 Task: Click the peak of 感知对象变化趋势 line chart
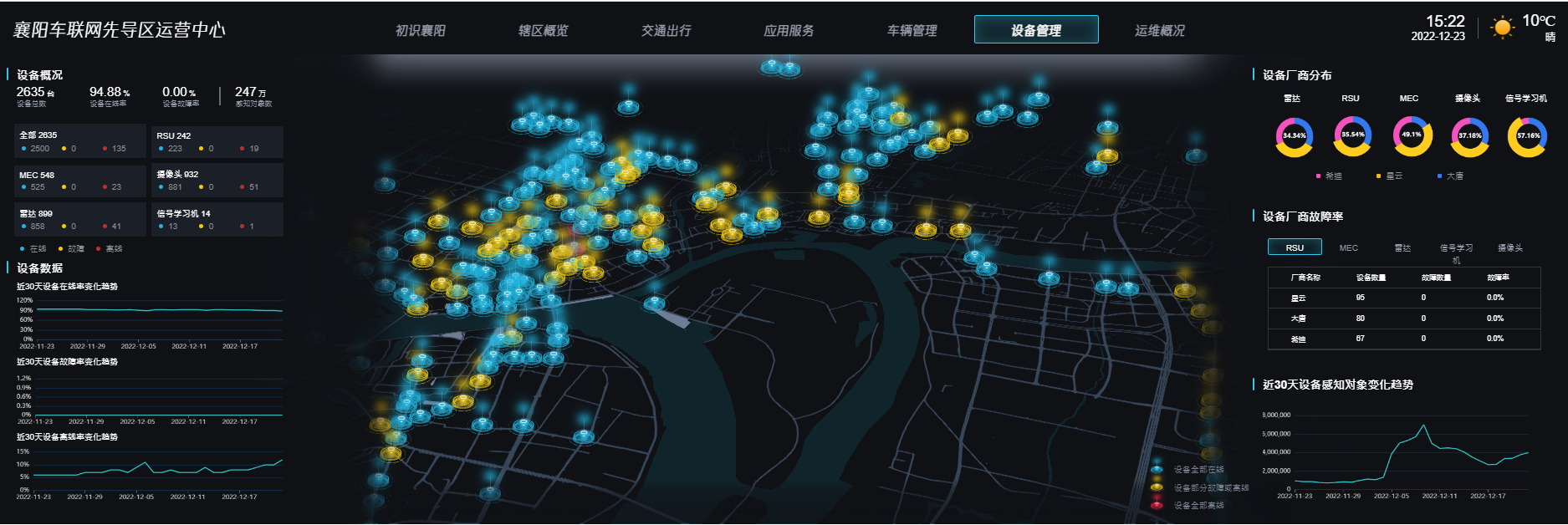(x=1422, y=426)
